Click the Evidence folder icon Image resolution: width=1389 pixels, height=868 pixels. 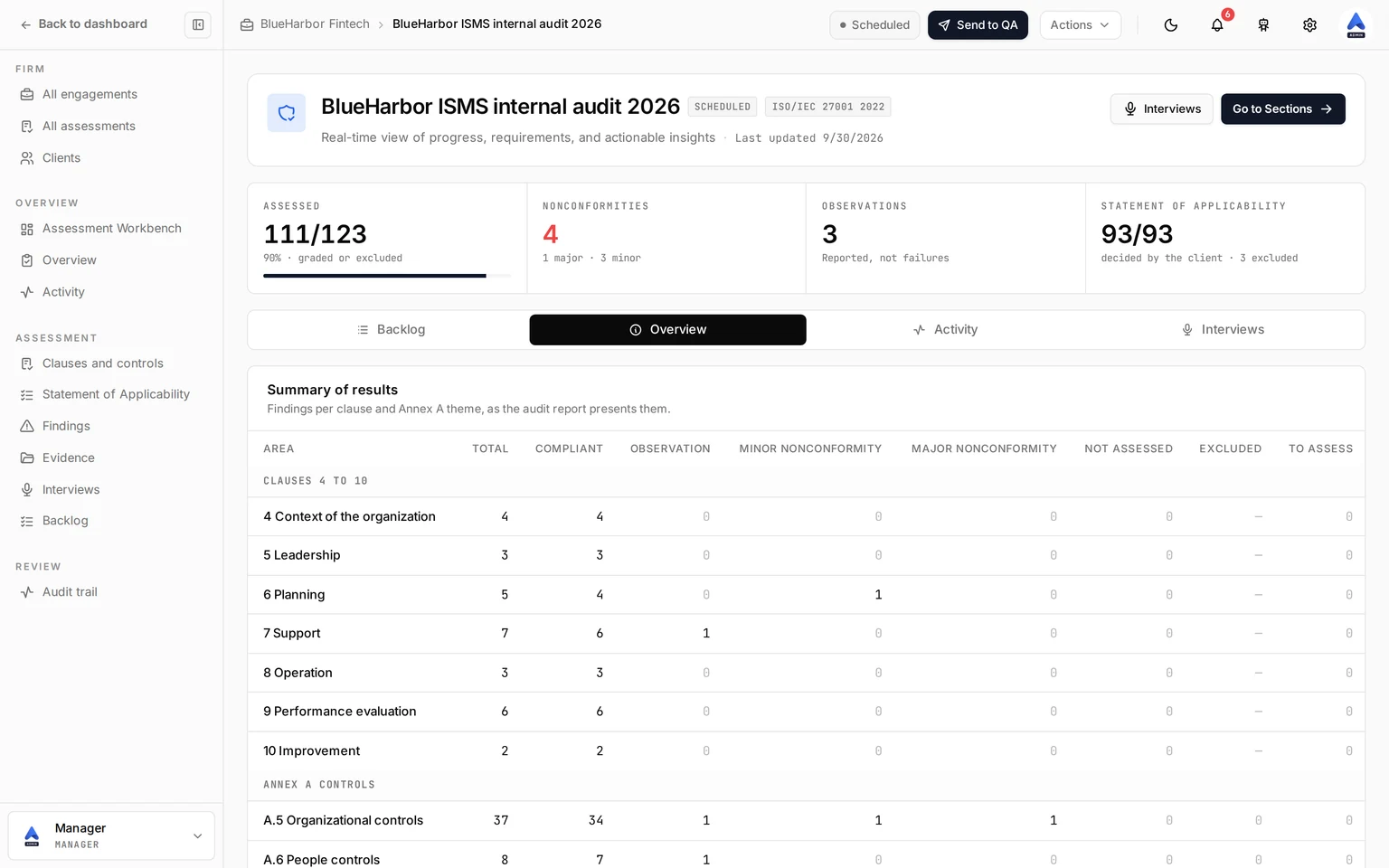tap(27, 458)
